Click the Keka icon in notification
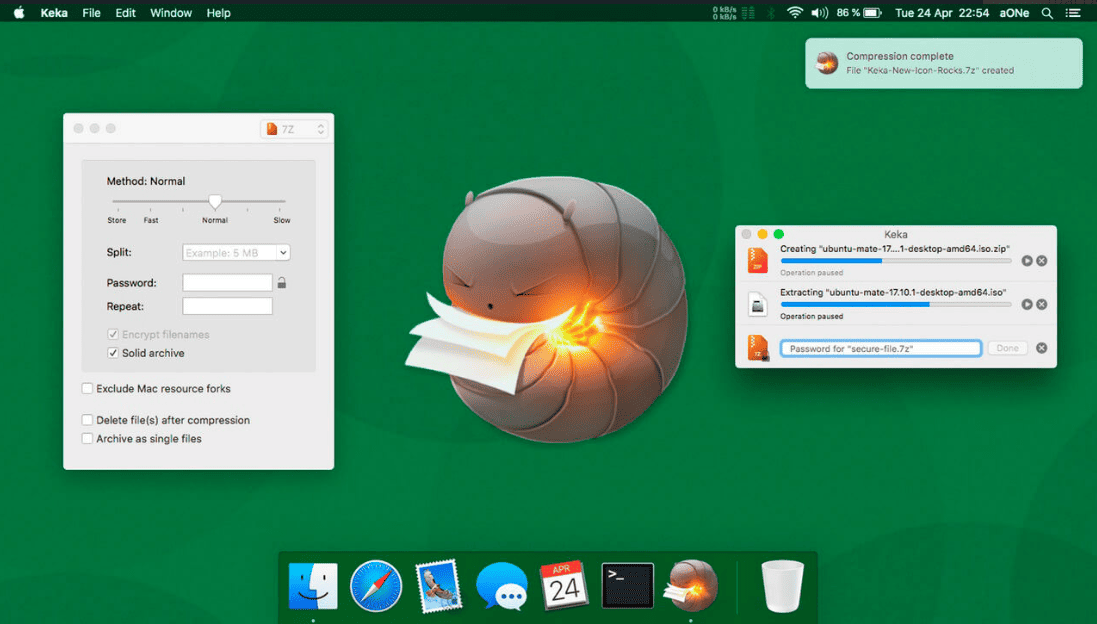1097x624 pixels. [827, 63]
